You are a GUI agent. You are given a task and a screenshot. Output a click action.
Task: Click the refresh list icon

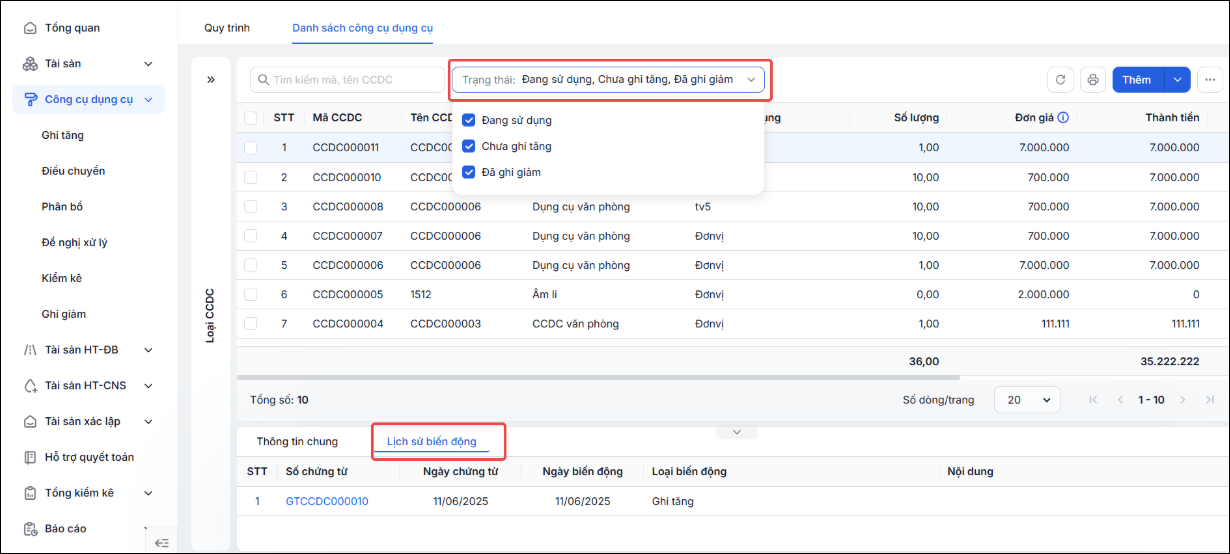(1061, 80)
